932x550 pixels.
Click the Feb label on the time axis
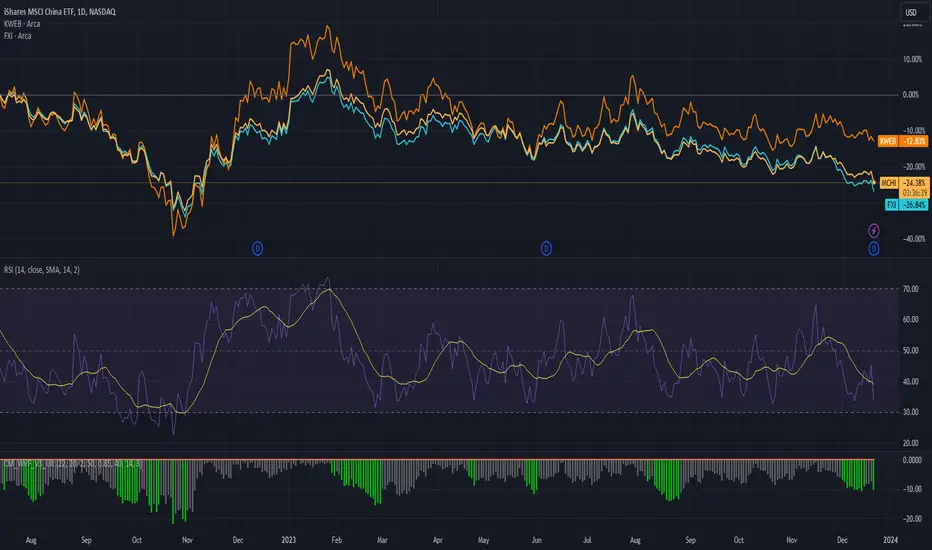pyautogui.click(x=336, y=540)
